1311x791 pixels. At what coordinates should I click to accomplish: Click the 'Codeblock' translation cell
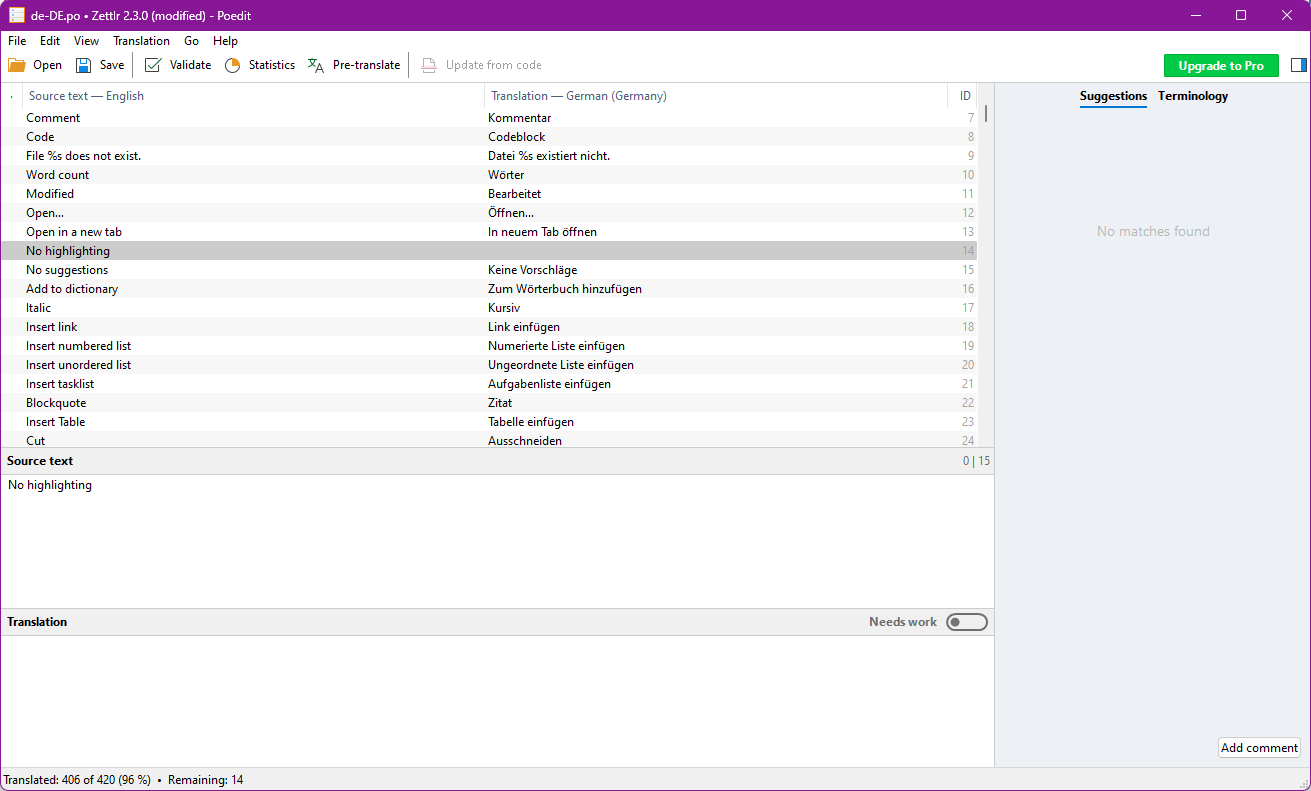click(x=517, y=137)
